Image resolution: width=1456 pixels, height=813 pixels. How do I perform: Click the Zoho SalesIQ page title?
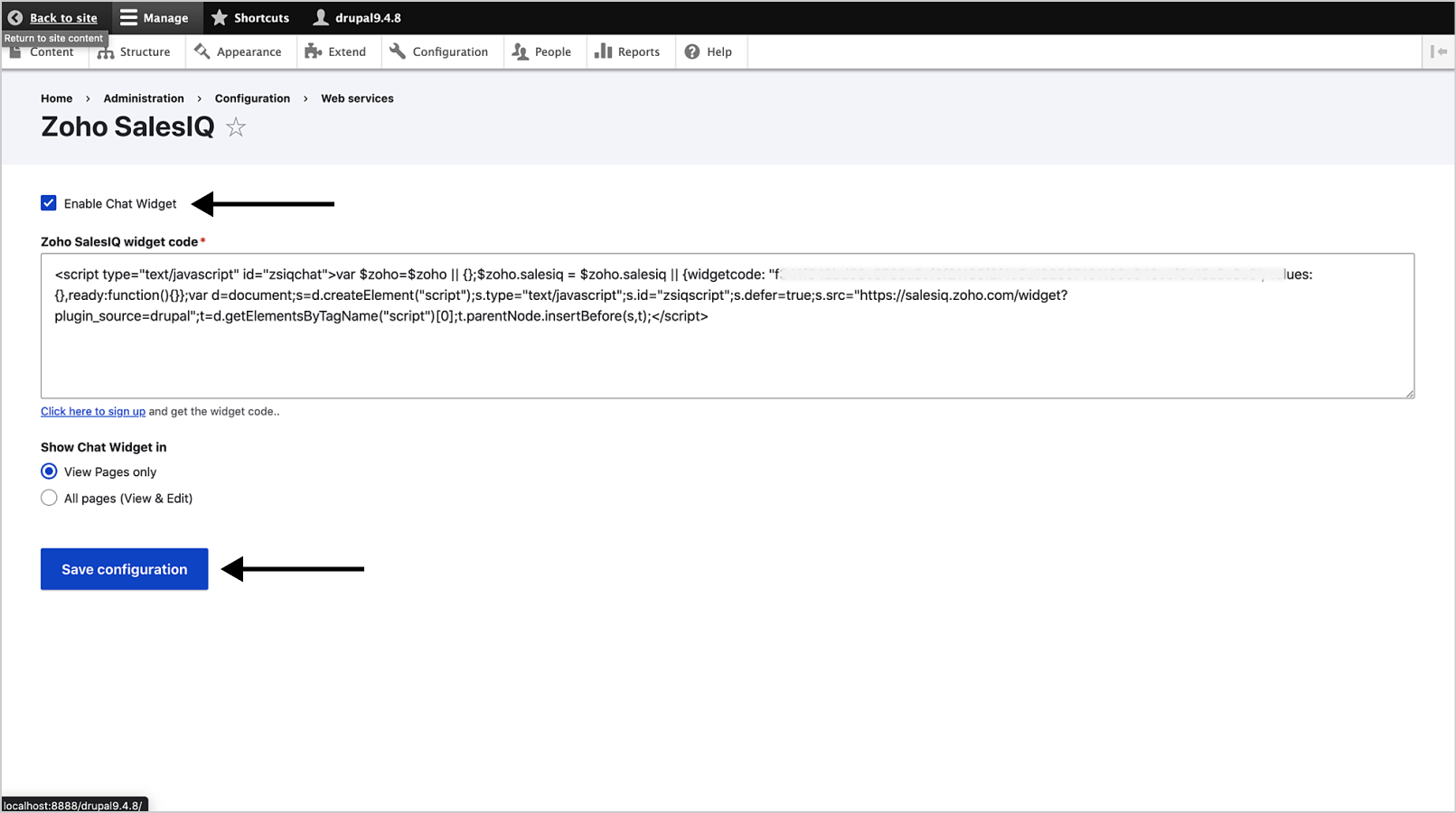coord(127,127)
